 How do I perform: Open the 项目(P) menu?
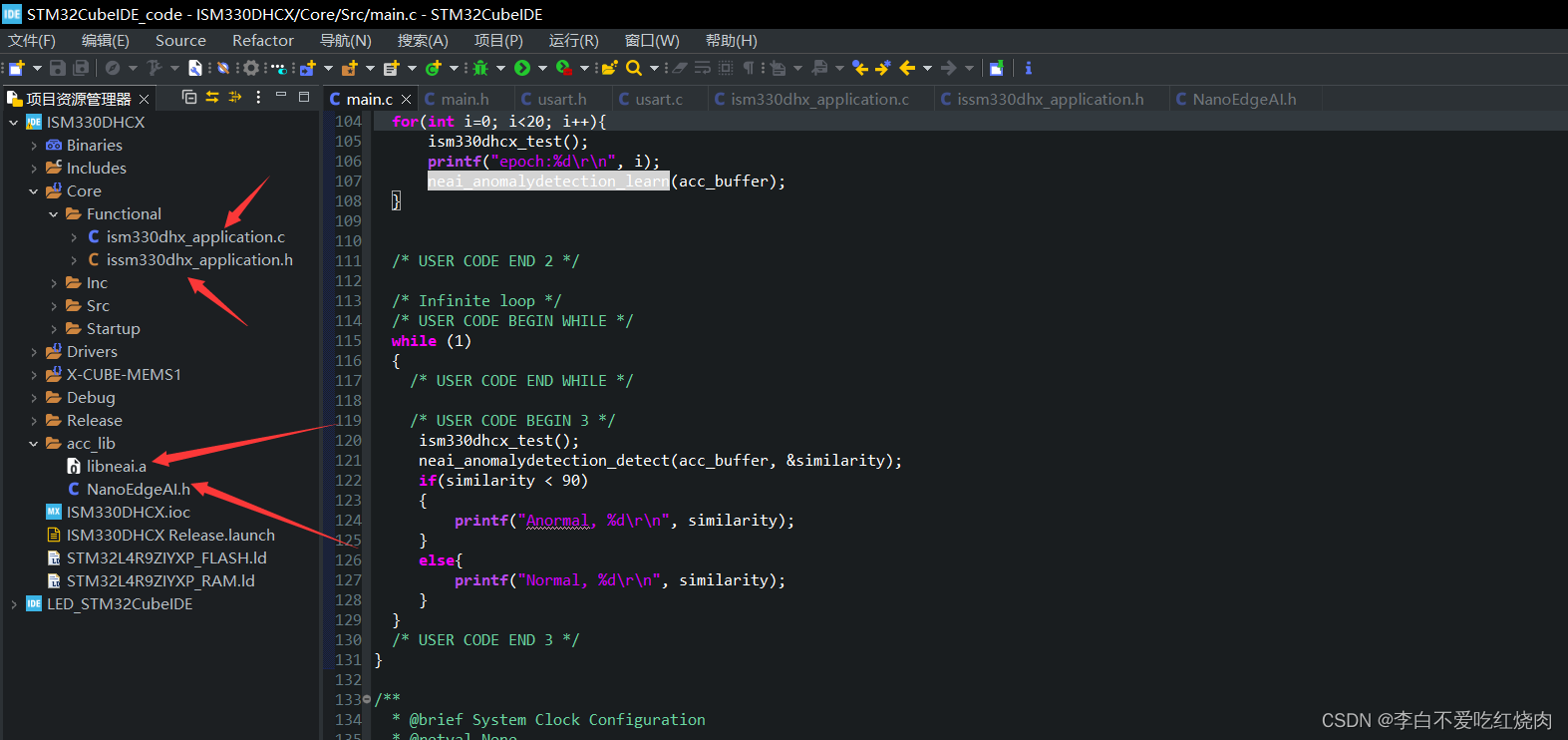(498, 41)
